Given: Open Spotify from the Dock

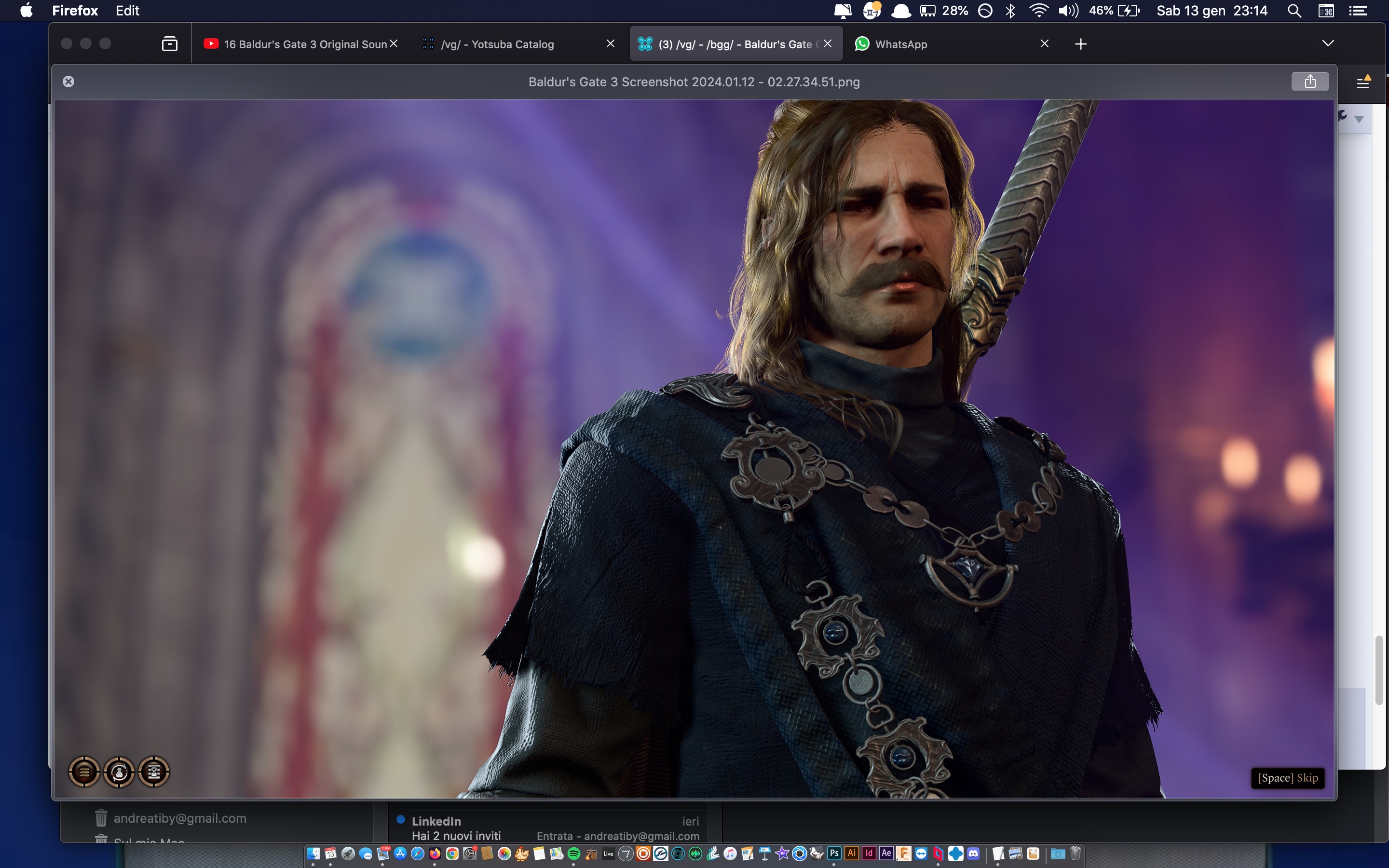Looking at the screenshot, I should [574, 854].
